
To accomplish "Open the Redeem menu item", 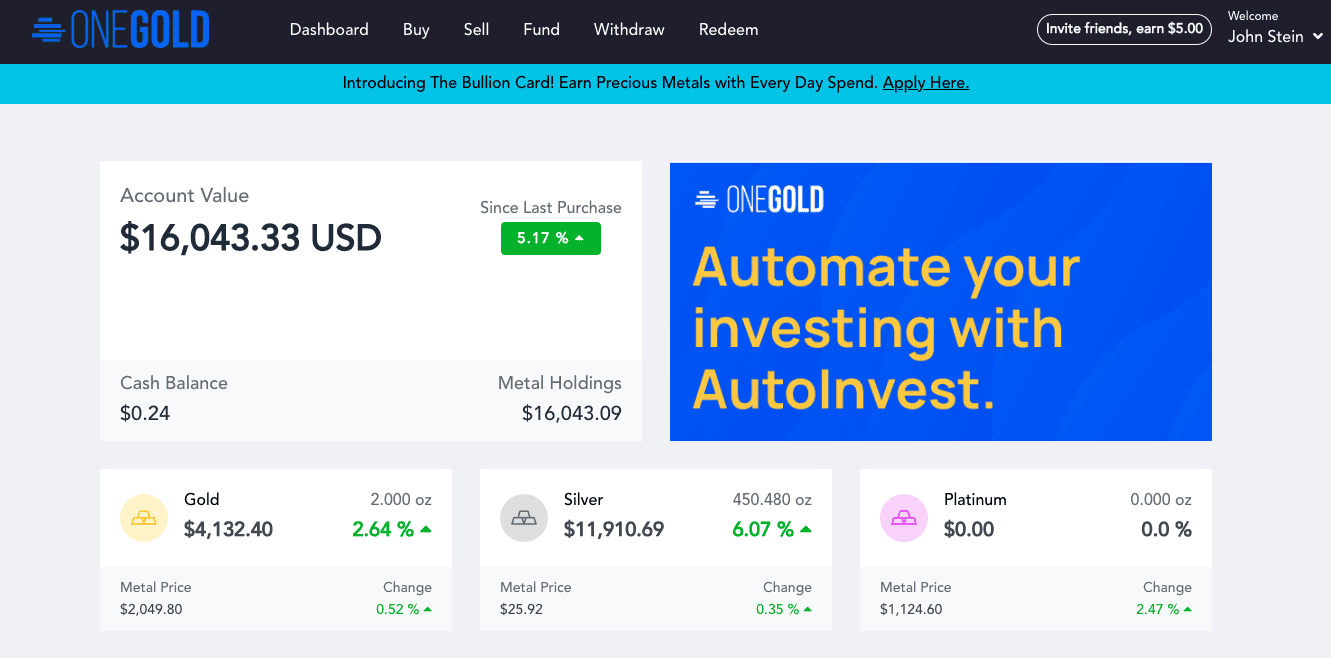I will tap(728, 30).
